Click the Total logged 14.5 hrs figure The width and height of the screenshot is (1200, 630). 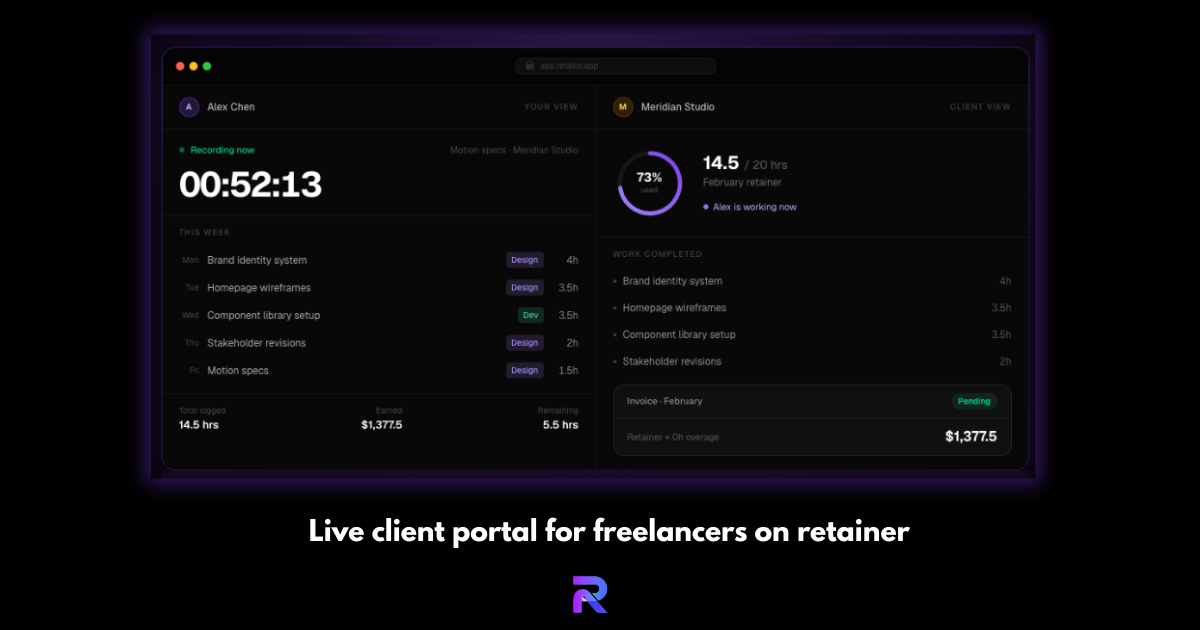pyautogui.click(x=198, y=424)
